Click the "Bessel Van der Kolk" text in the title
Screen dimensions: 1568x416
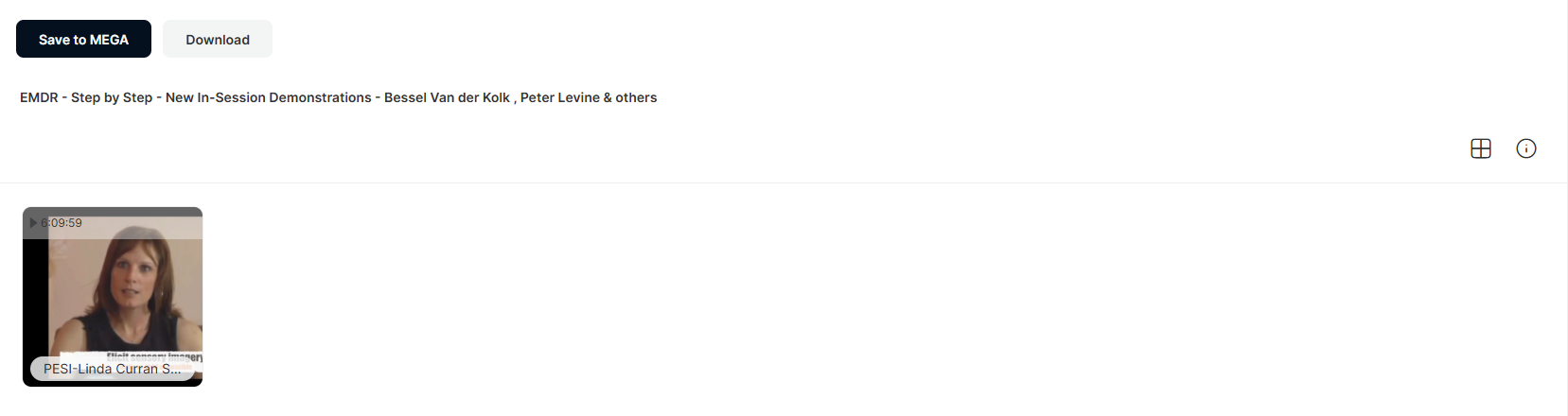pyautogui.click(x=447, y=97)
